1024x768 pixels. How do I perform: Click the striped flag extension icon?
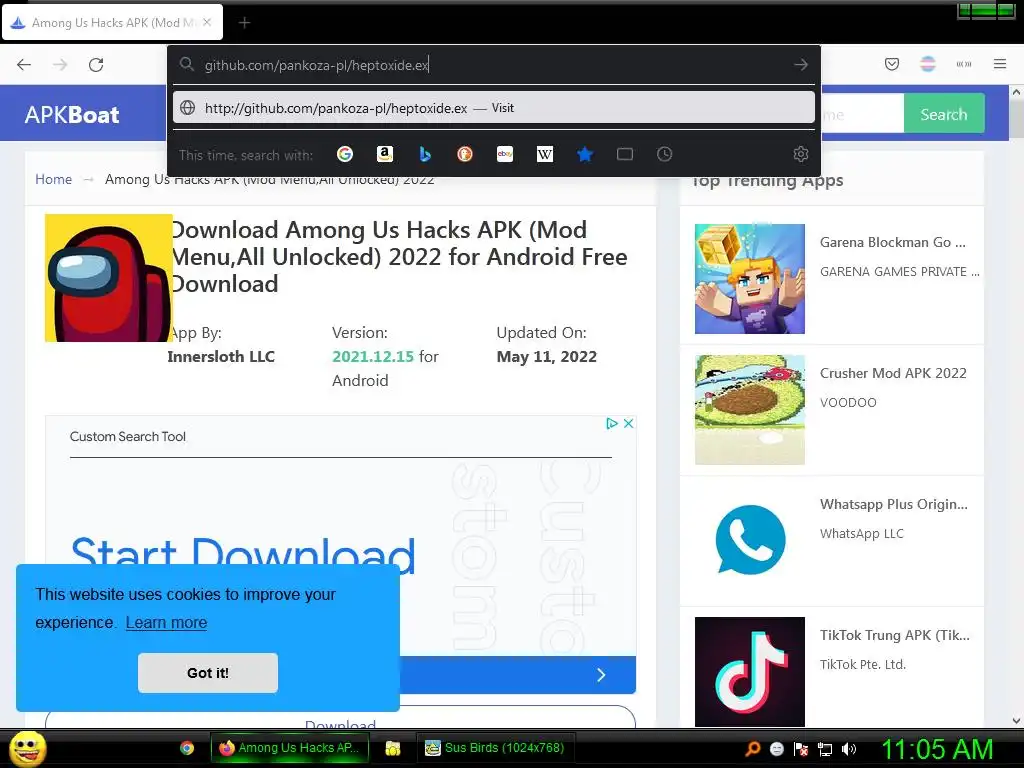tap(928, 64)
